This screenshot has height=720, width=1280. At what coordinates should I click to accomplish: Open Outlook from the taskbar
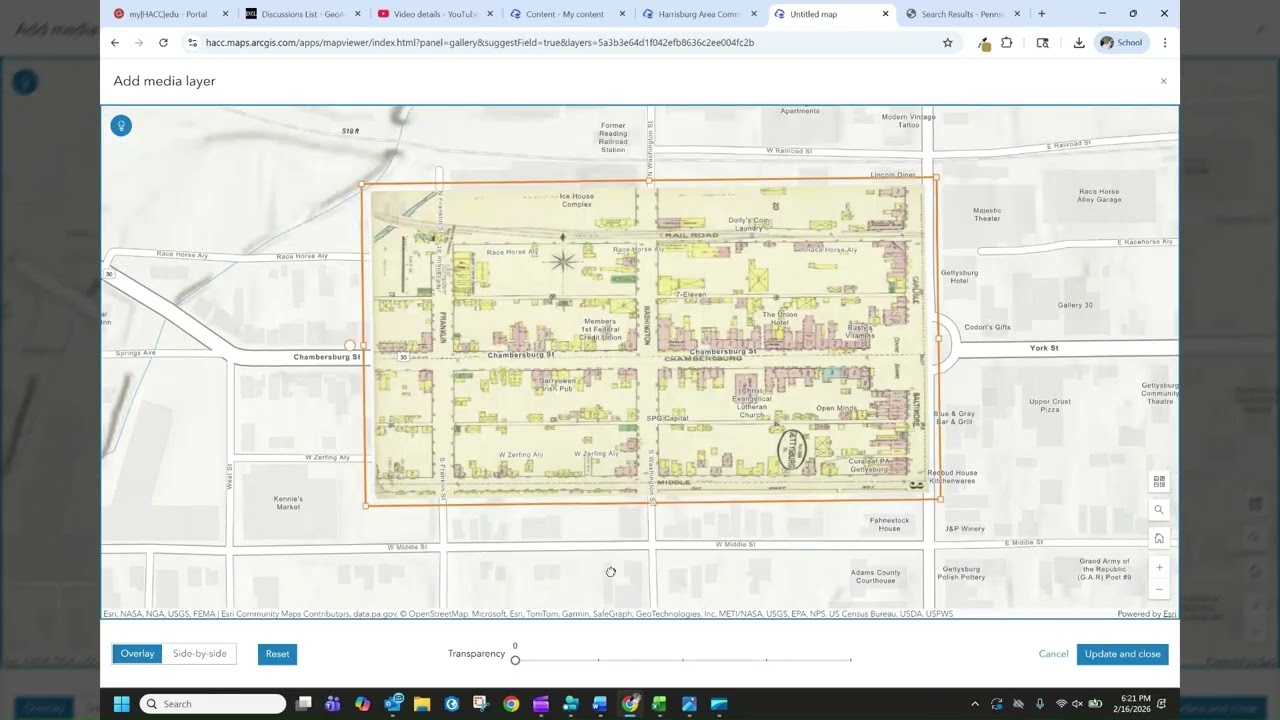coord(393,704)
